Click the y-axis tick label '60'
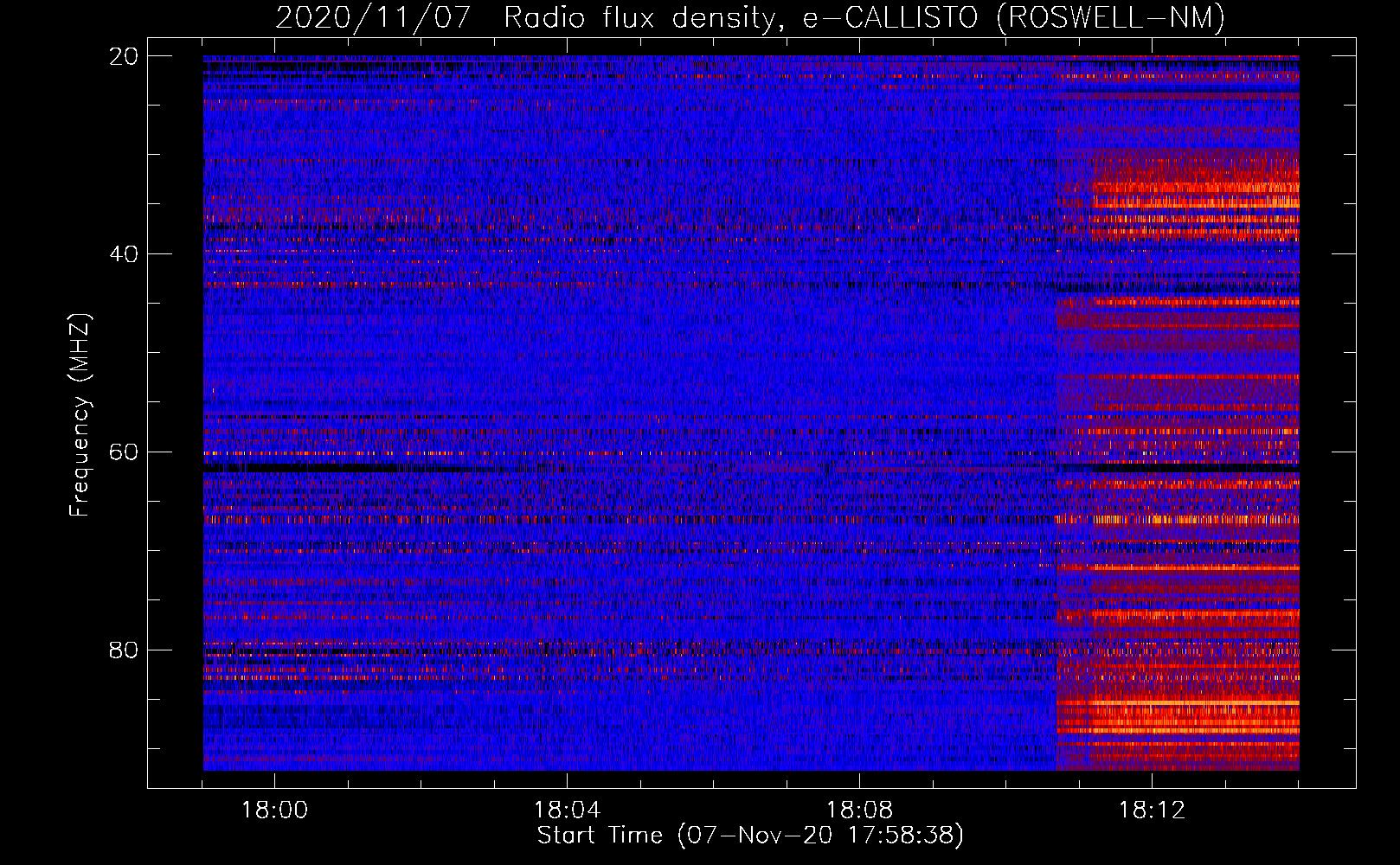Image resolution: width=1400 pixels, height=865 pixels. point(124,452)
